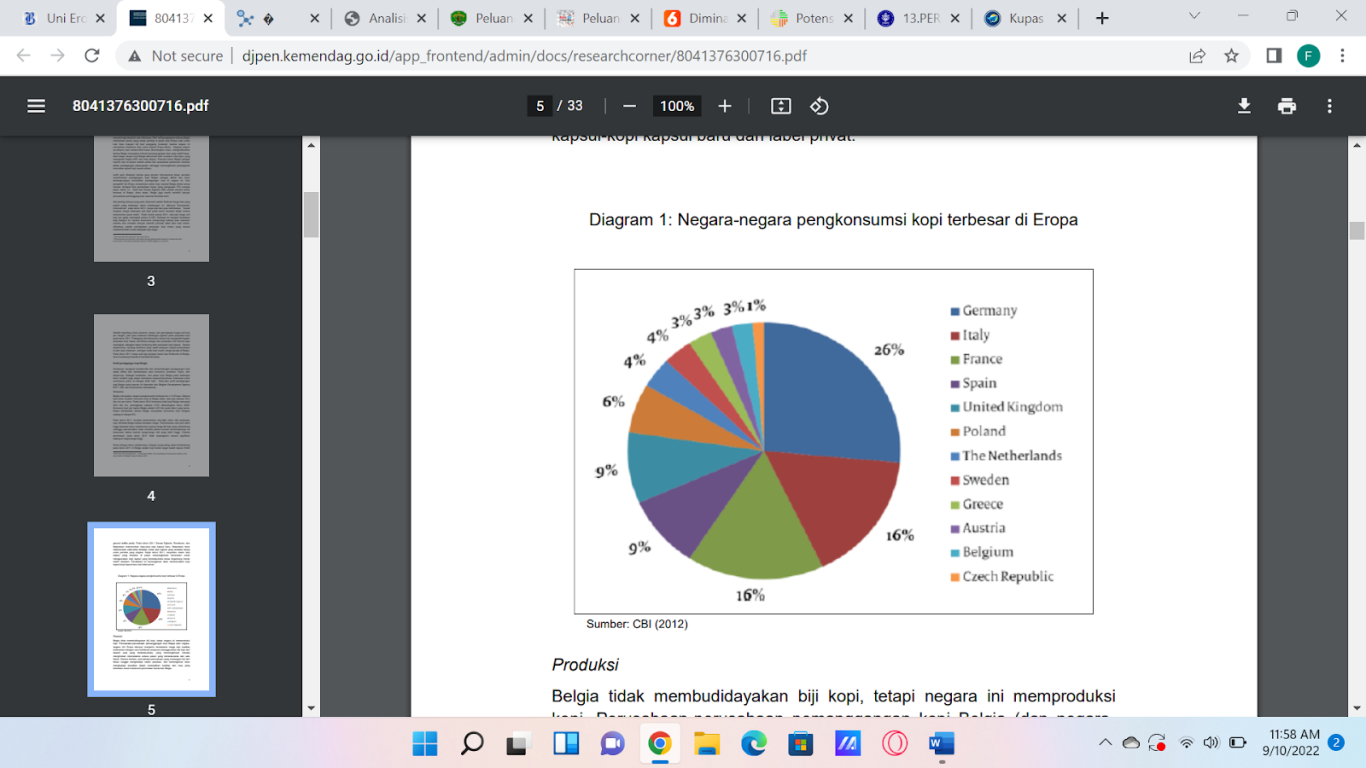Open a new browser tab
The image size is (1366, 768).
coord(1102,18)
